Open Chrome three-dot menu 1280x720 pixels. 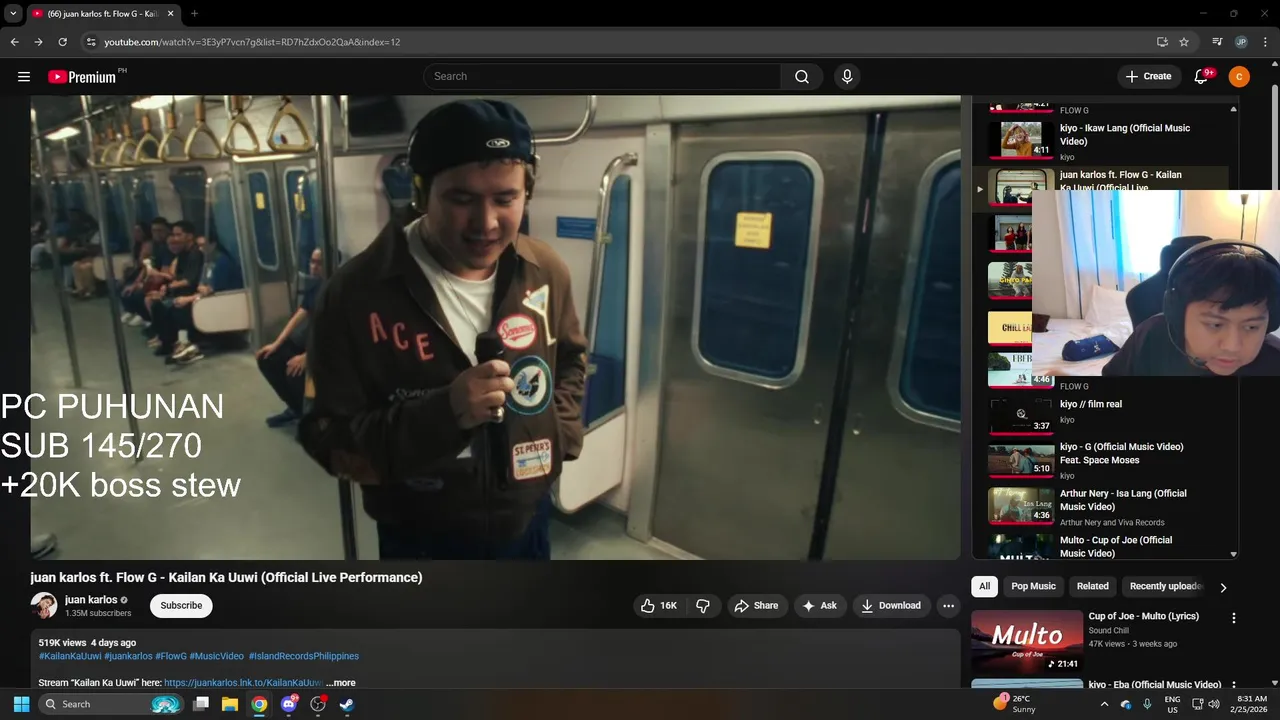tap(1265, 42)
